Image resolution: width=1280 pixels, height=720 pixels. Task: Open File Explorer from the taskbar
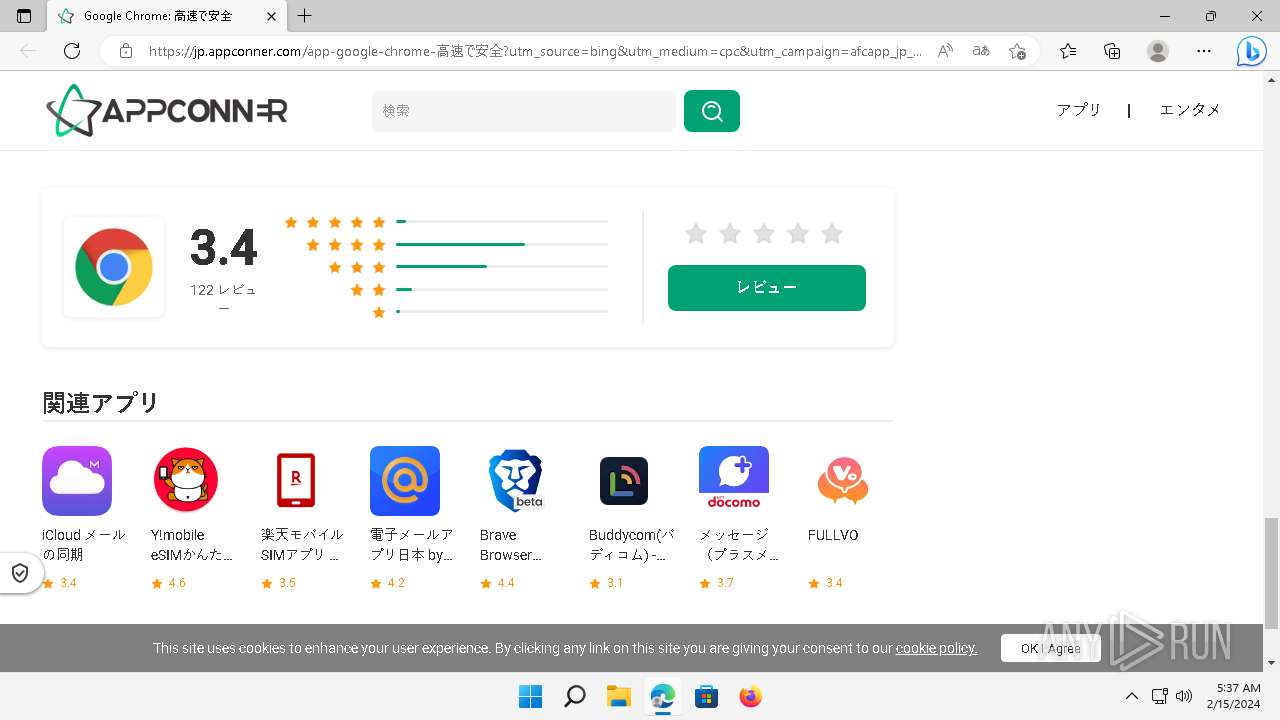618,696
